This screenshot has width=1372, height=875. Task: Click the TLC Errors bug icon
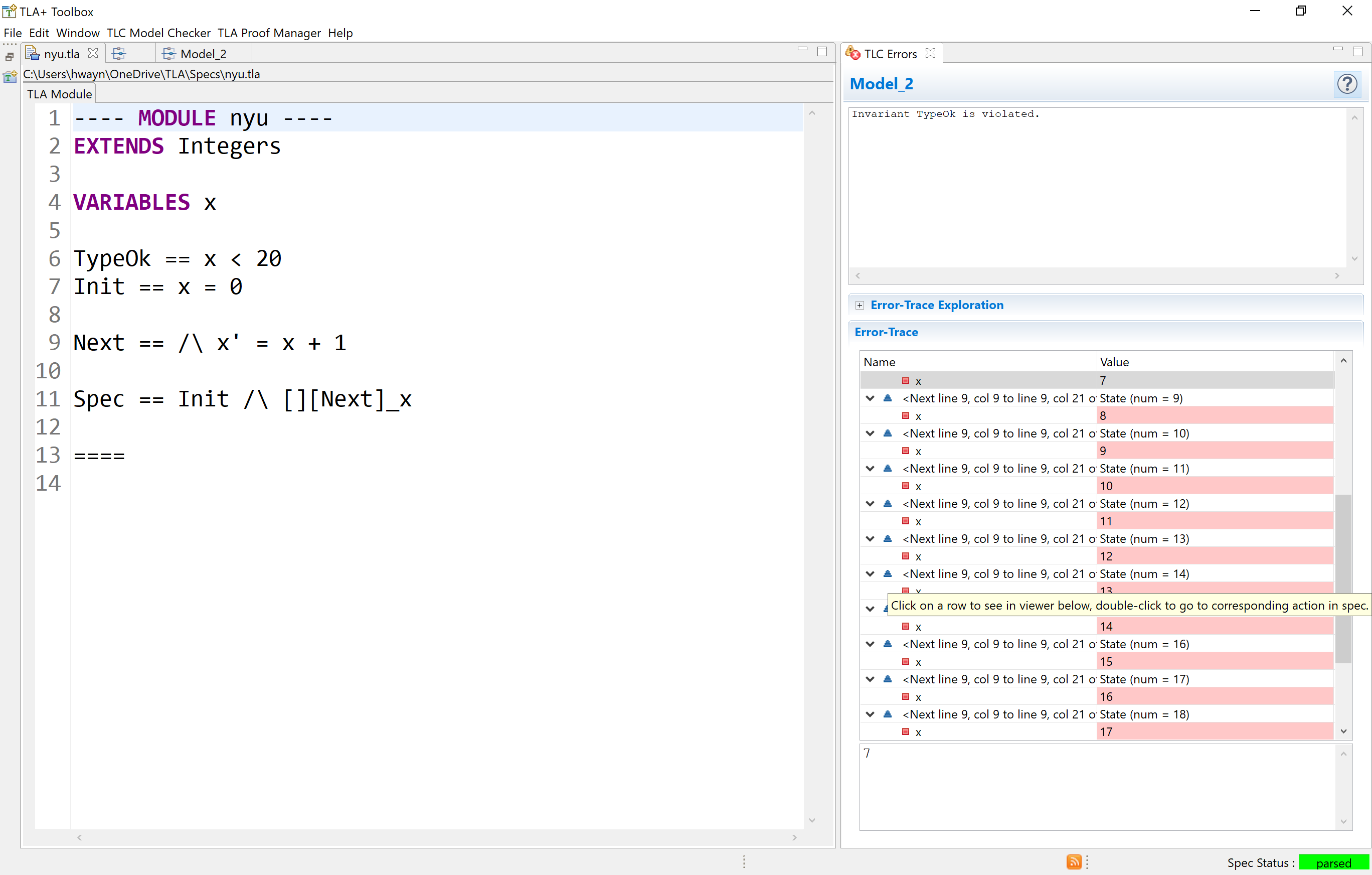(853, 53)
